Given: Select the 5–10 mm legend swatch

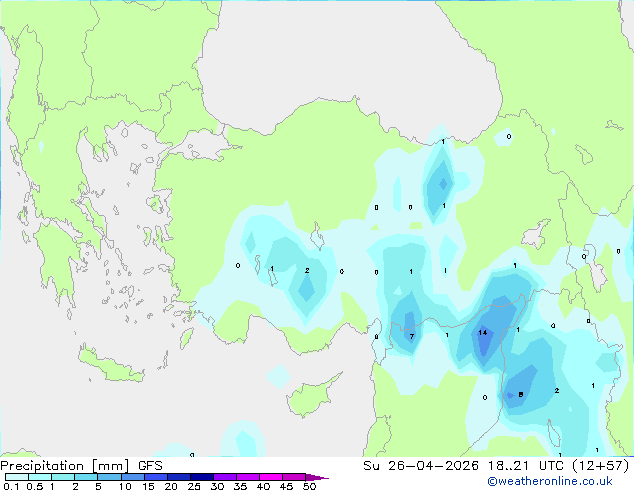Looking at the screenshot, I should 110,477.
